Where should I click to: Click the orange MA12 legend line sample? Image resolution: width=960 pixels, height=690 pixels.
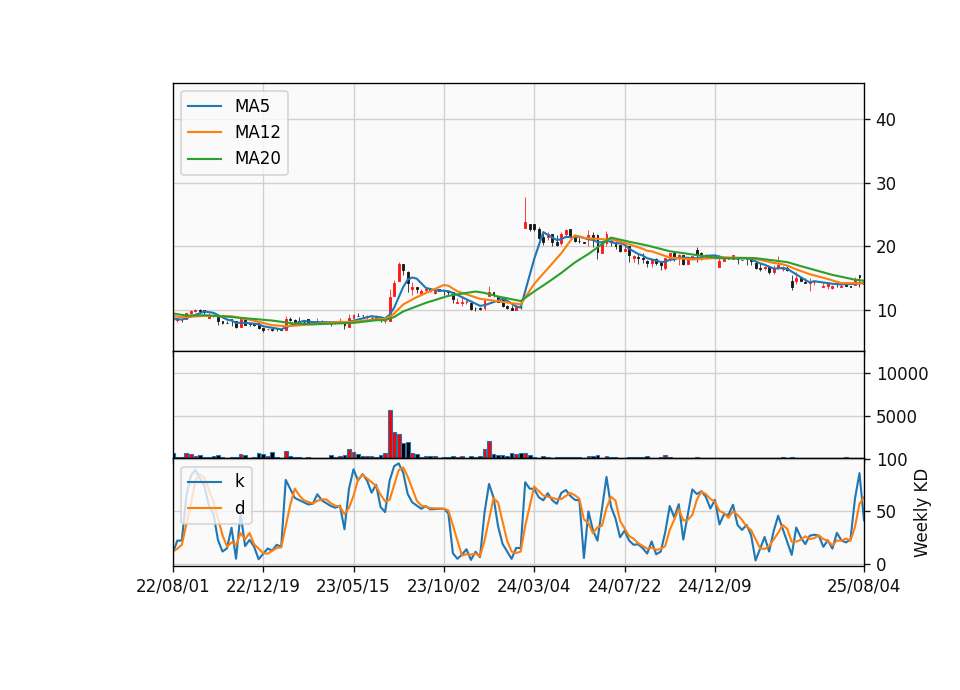[x=204, y=132]
